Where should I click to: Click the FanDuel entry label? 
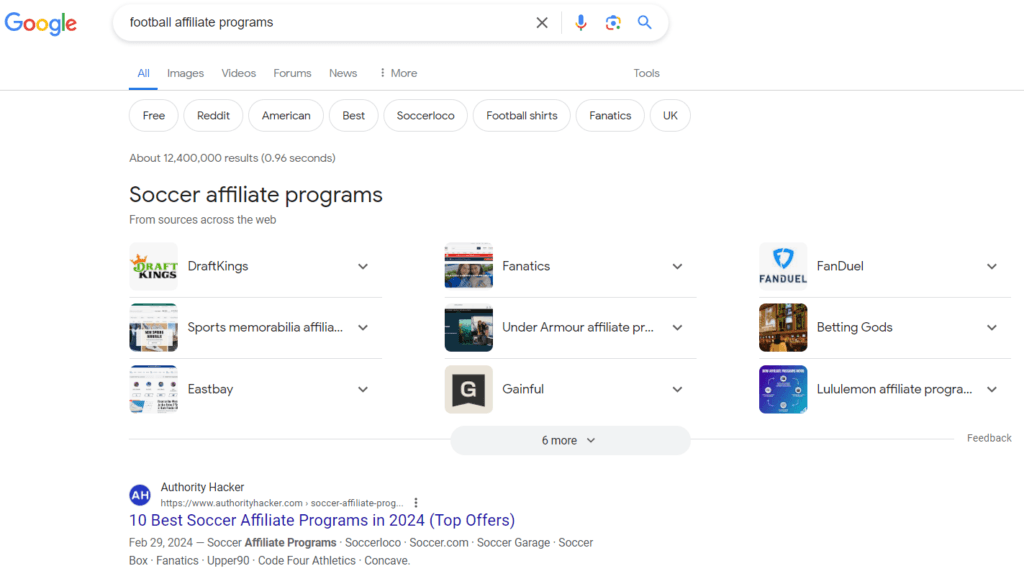pyautogui.click(x=840, y=267)
